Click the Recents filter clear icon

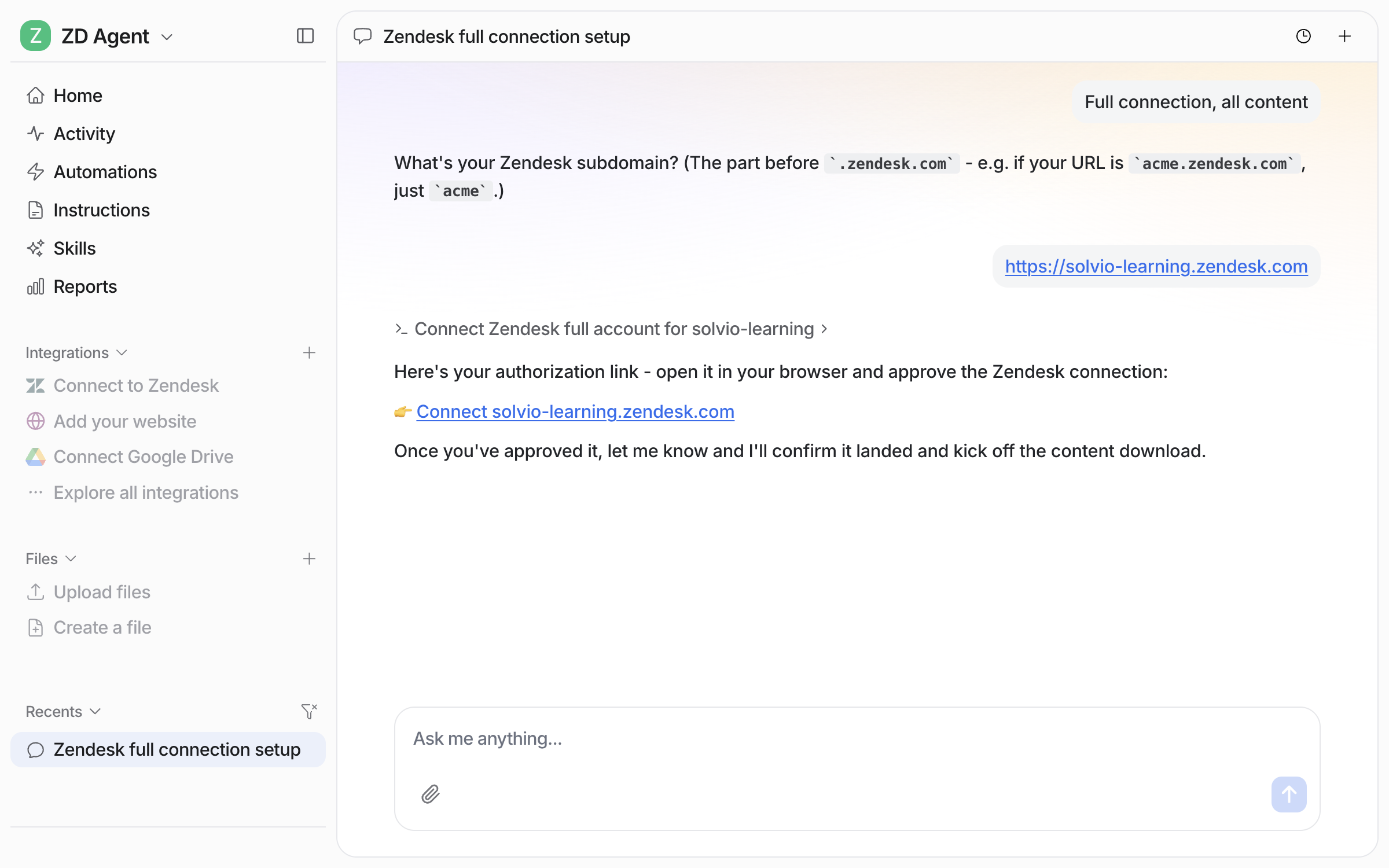(309, 711)
